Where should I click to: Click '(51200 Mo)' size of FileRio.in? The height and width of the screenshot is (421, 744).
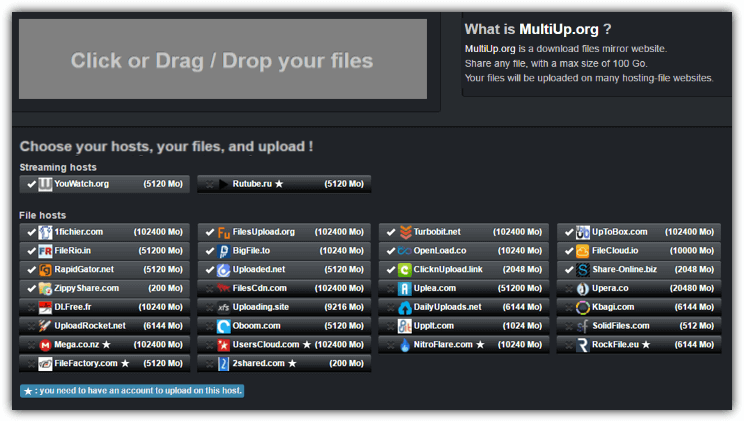160,251
